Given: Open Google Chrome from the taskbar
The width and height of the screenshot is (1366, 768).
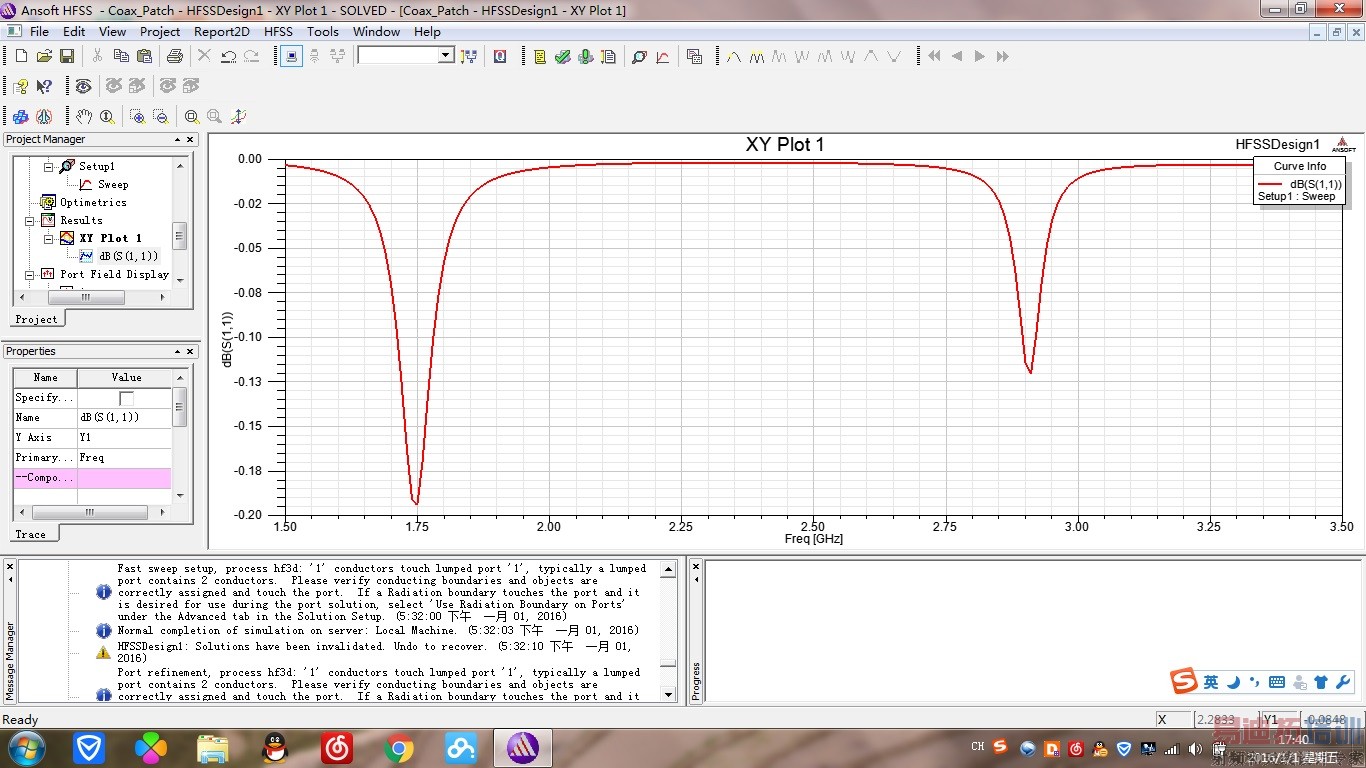Looking at the screenshot, I should coord(399,747).
